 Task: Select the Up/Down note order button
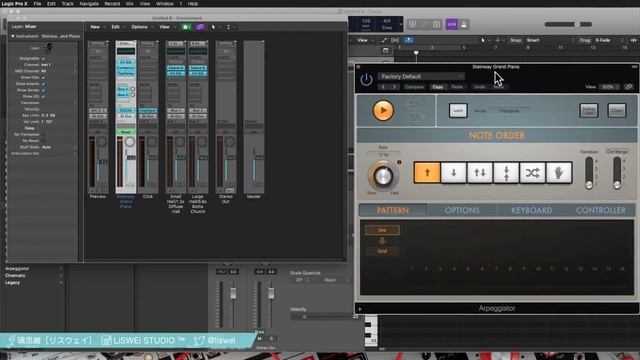(480, 173)
